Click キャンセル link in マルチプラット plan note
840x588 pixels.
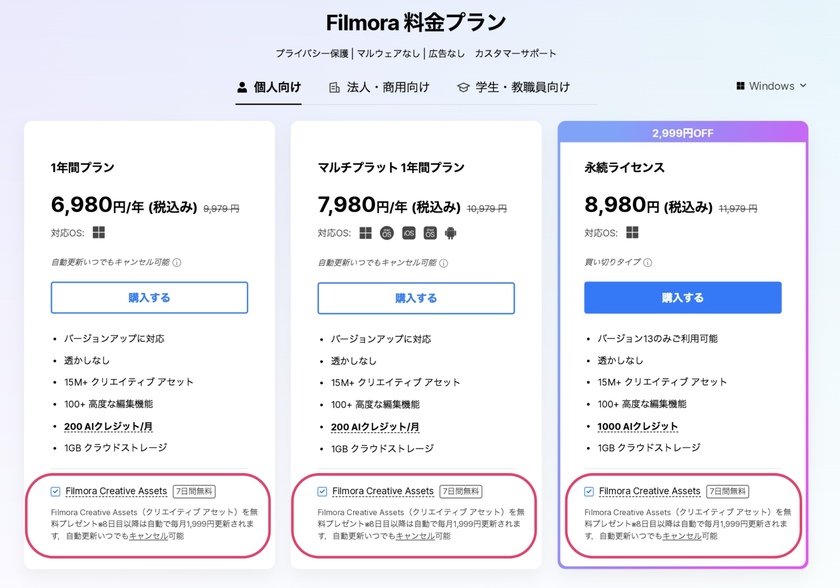click(x=415, y=536)
